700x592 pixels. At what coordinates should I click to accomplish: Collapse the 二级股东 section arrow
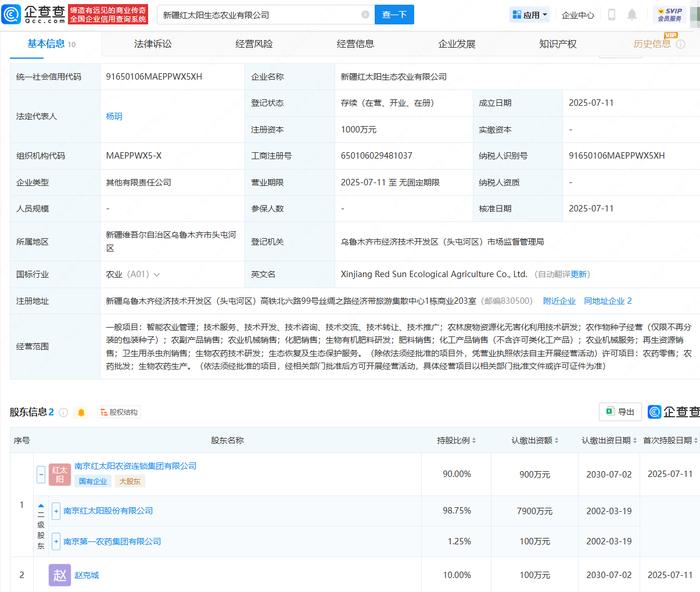[41, 506]
